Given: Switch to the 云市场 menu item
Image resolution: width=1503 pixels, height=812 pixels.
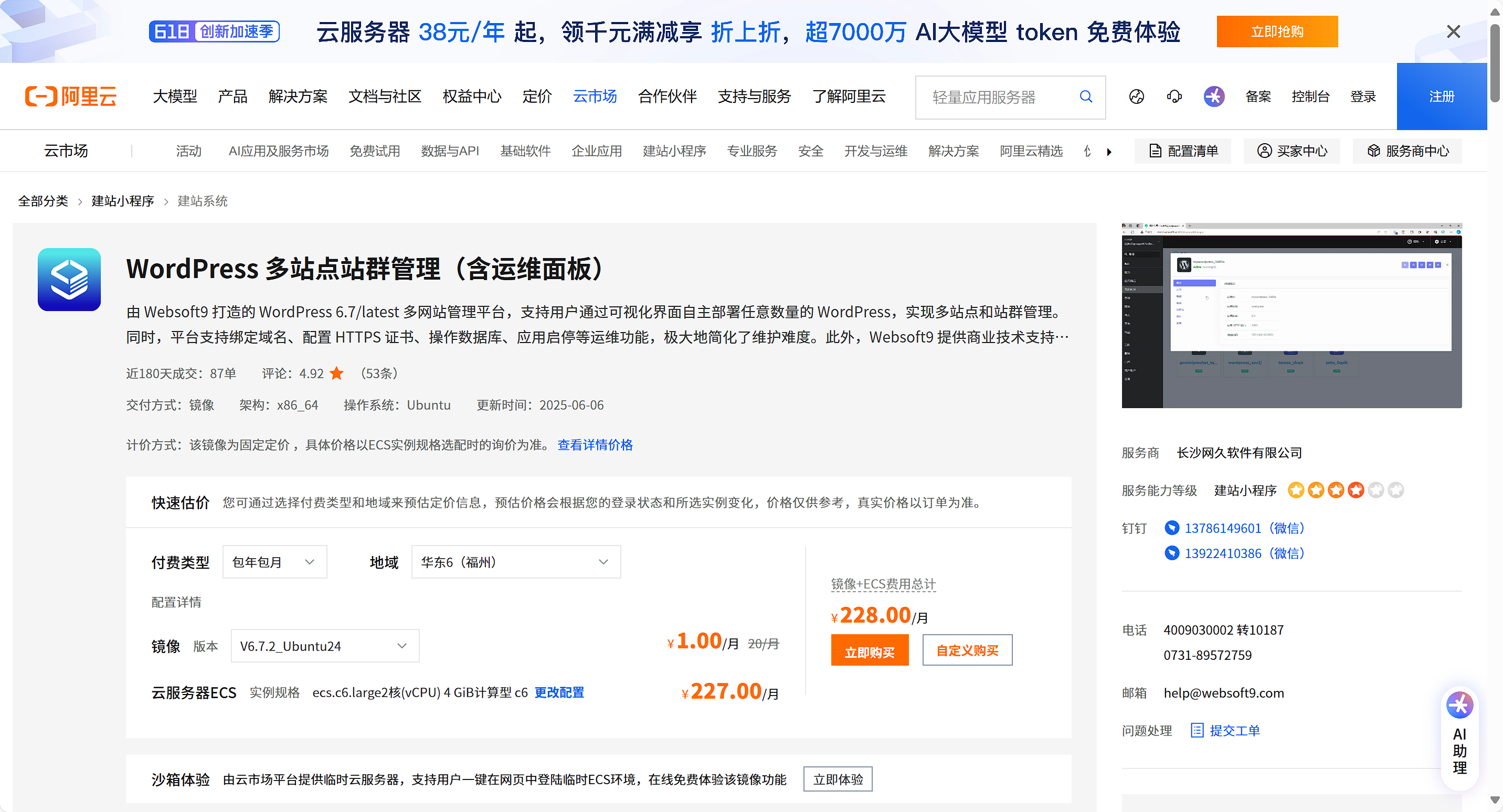Looking at the screenshot, I should pyautogui.click(x=595, y=96).
